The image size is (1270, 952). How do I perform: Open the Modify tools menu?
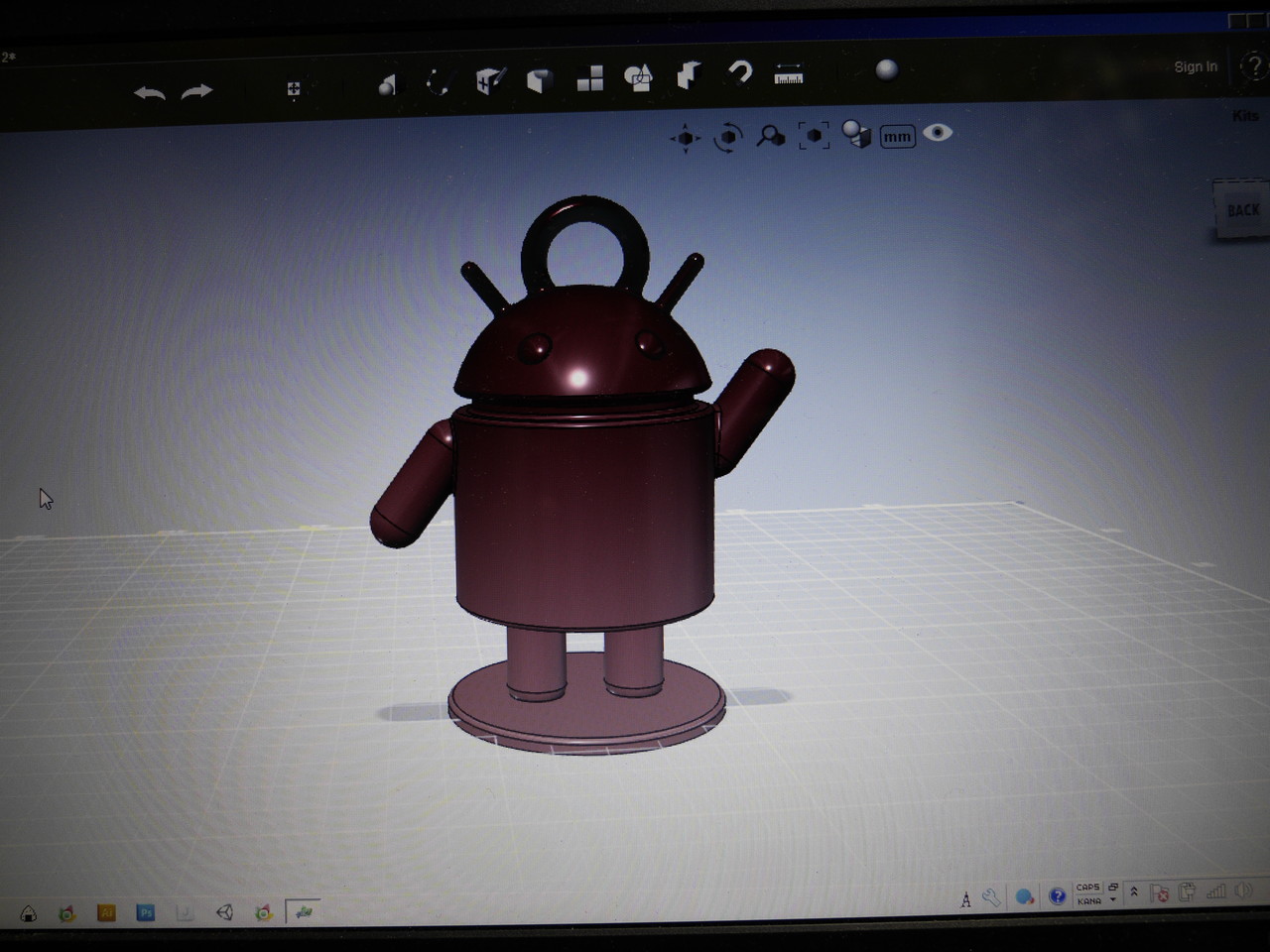click(x=540, y=79)
